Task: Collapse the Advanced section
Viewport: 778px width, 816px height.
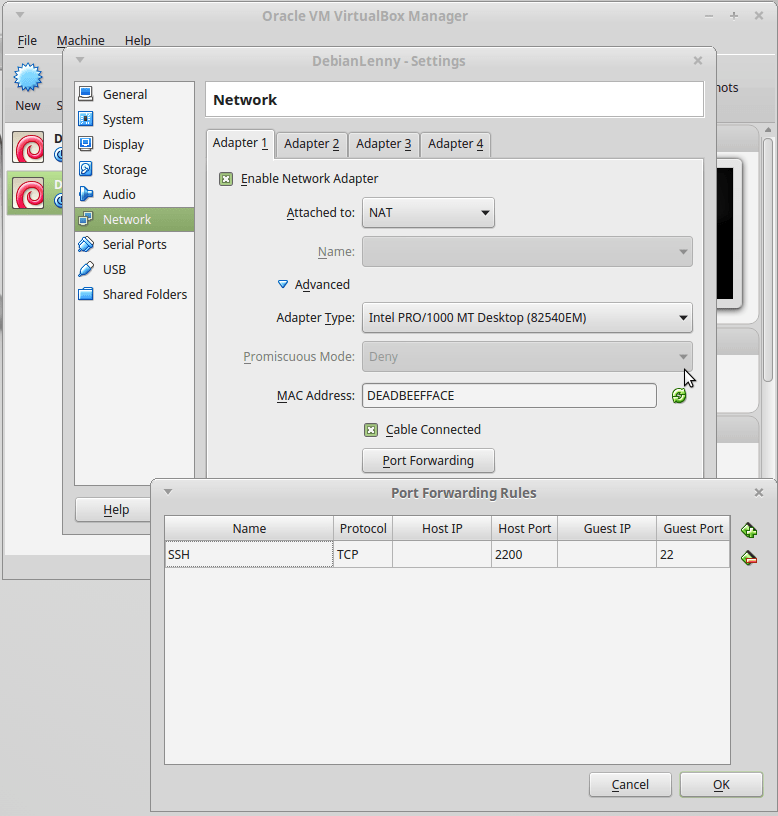Action: click(x=283, y=284)
